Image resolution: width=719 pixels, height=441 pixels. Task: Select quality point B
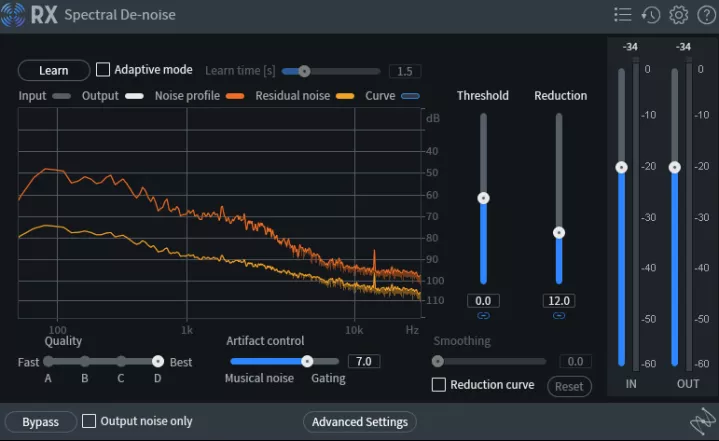85,362
